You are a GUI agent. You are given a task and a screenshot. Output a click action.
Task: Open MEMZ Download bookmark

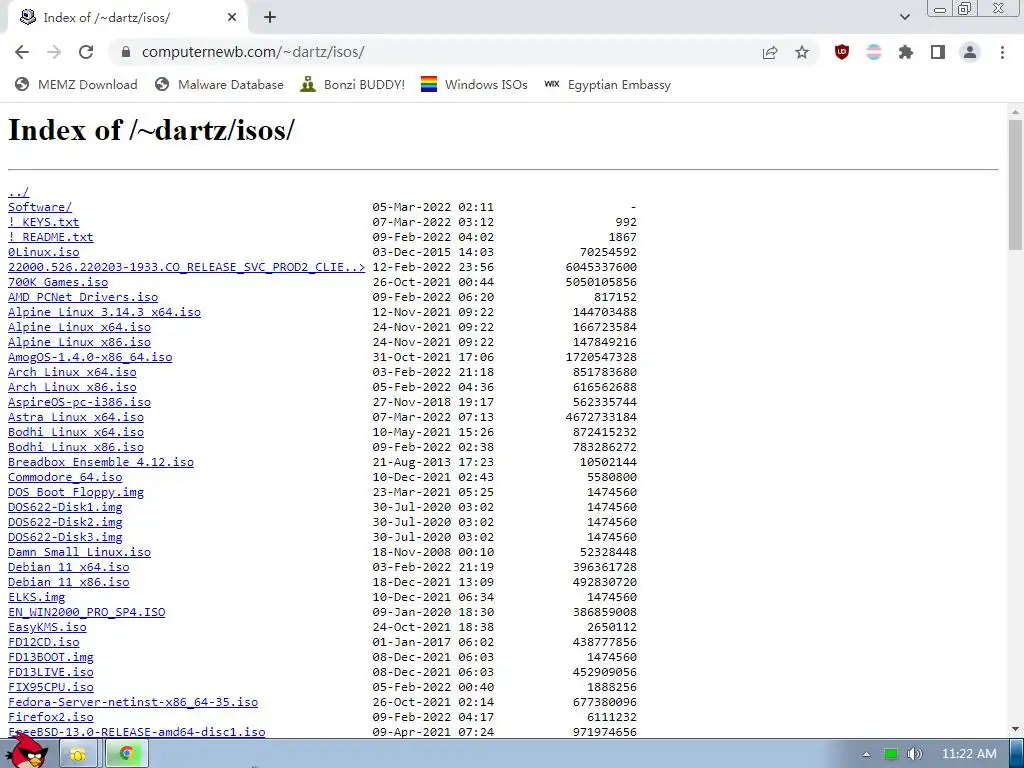[x=76, y=84]
